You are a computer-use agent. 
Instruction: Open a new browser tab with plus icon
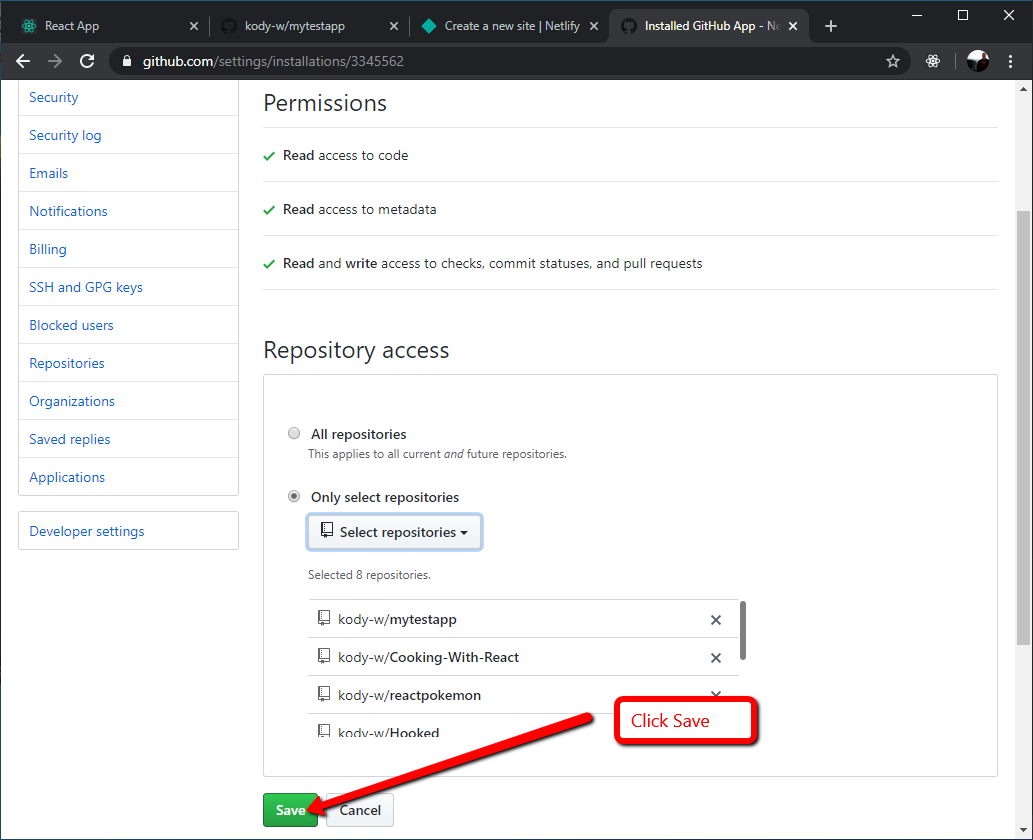tap(831, 26)
